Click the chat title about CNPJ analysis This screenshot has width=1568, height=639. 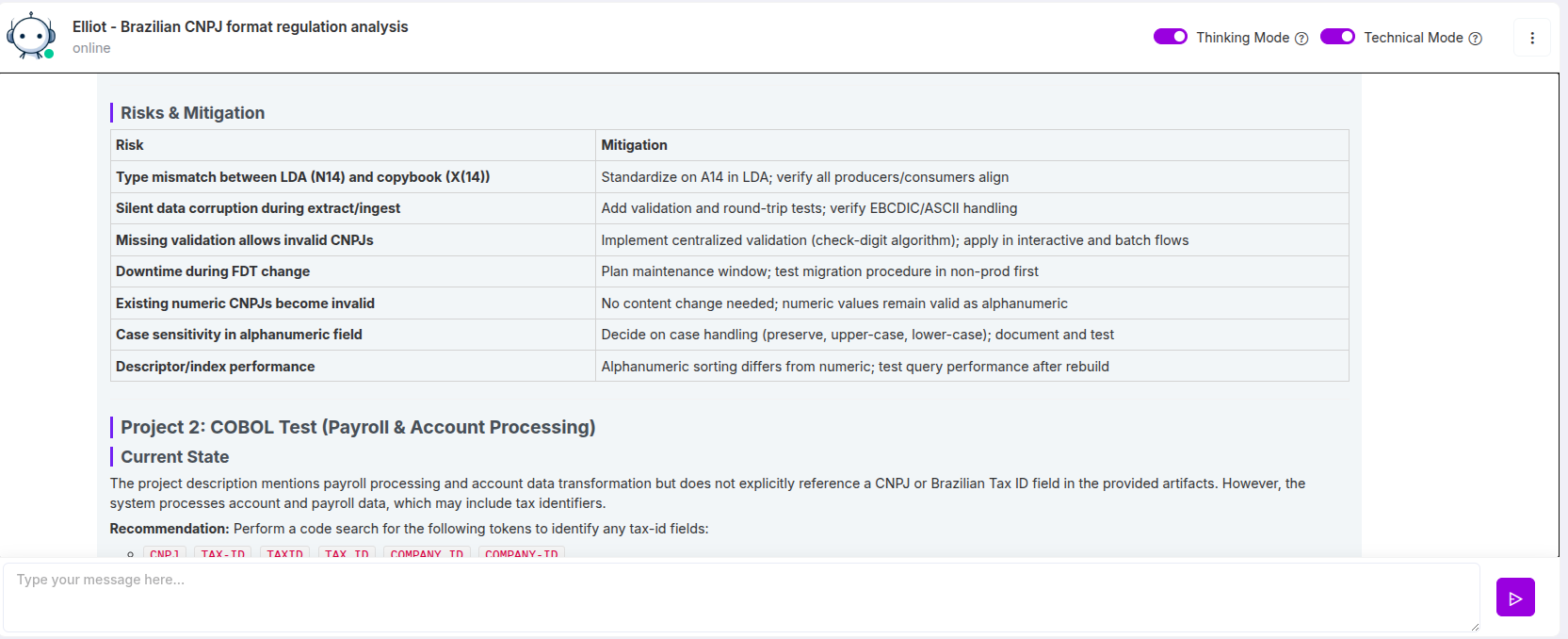(x=240, y=26)
